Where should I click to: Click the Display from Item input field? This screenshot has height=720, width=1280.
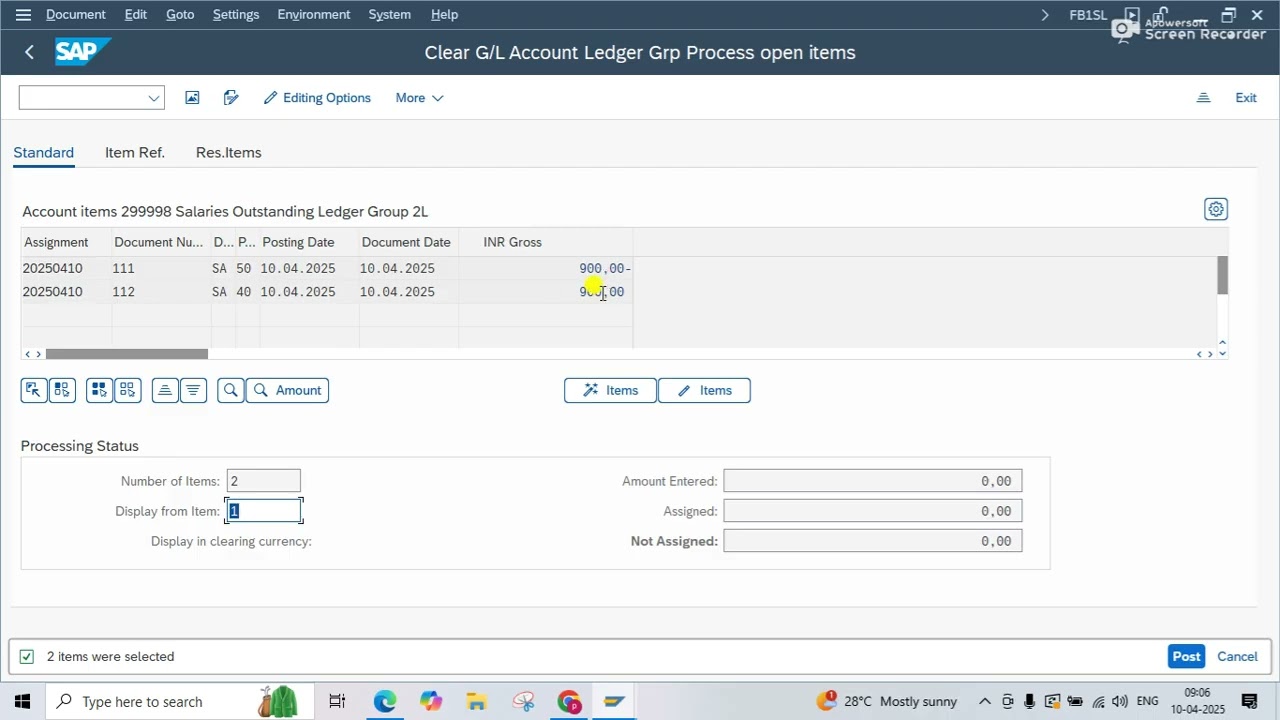pyautogui.click(x=264, y=511)
